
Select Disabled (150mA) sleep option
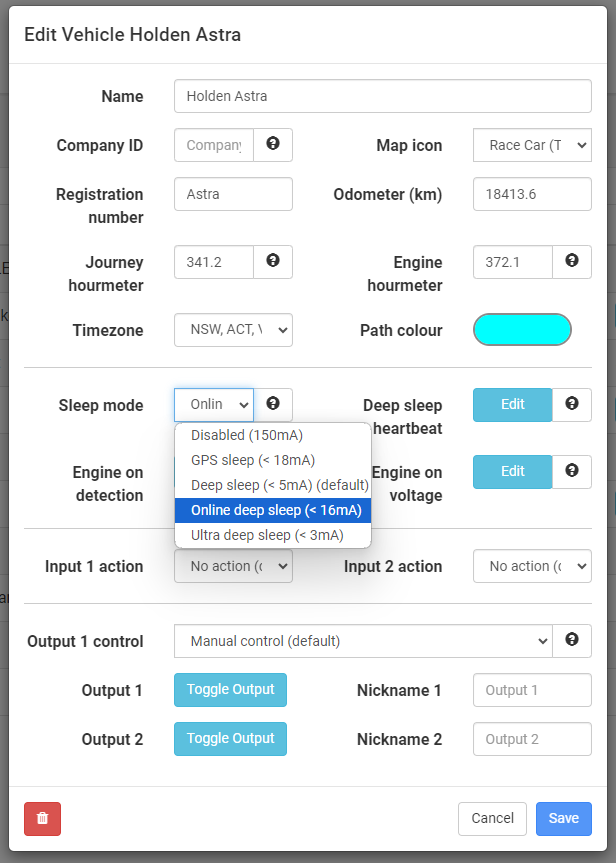(273, 435)
